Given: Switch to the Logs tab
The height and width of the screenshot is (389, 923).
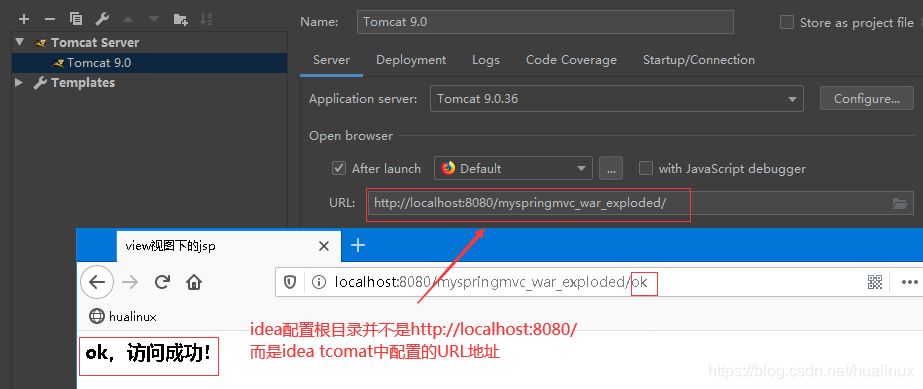Looking at the screenshot, I should coord(486,60).
